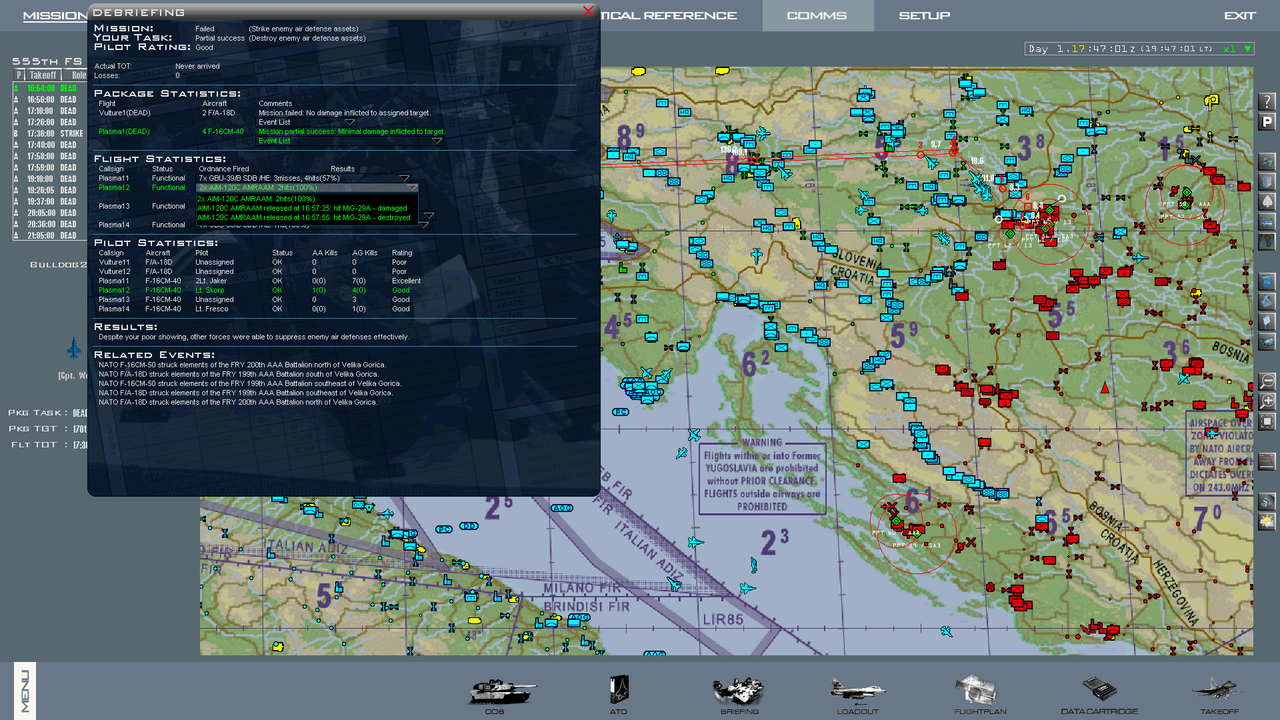Select Vulture1(DEAD) in Package Statistics
This screenshot has width=1280, height=720.
[125, 113]
